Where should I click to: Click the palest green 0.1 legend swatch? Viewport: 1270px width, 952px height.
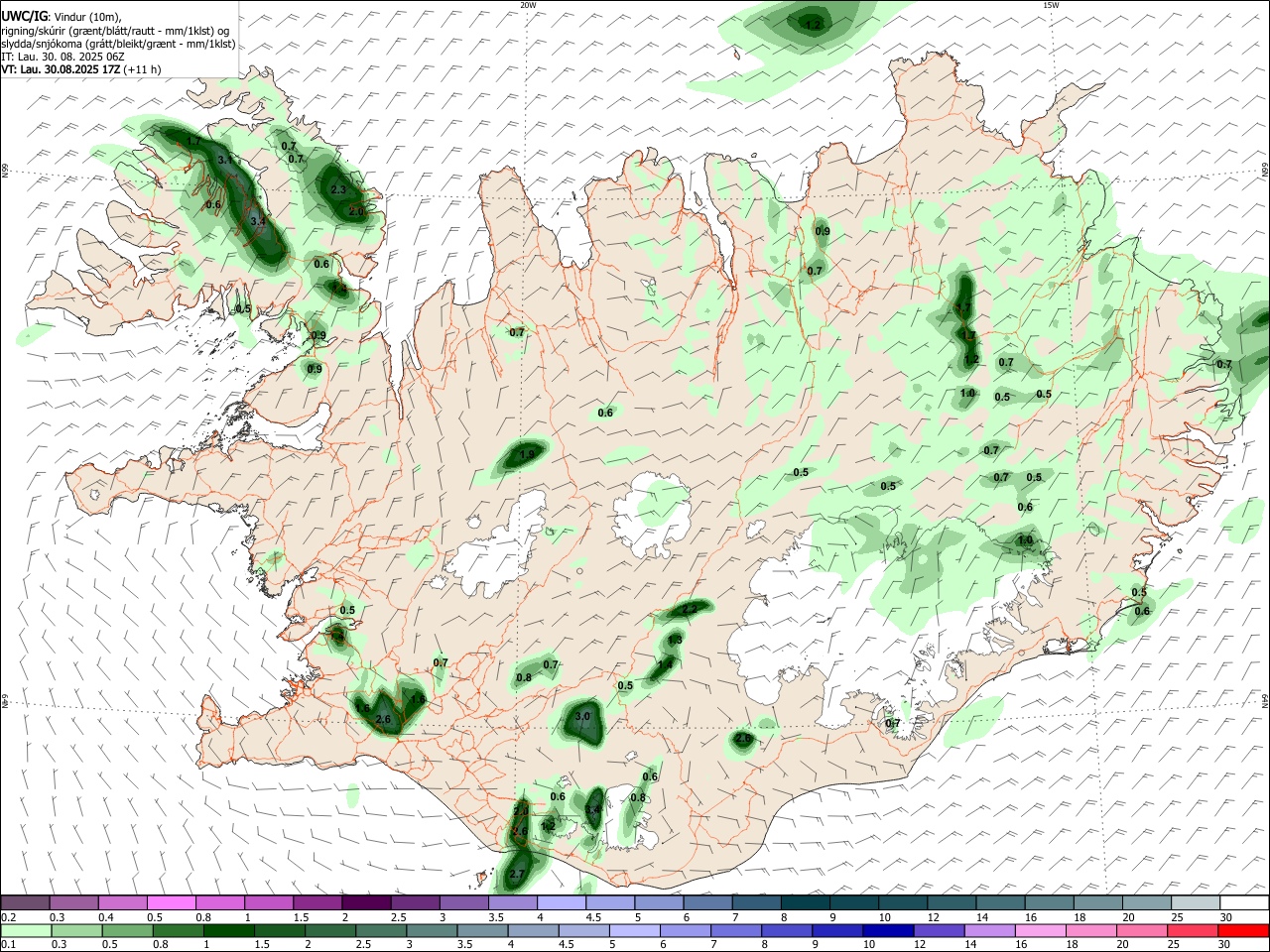pyautogui.click(x=25, y=931)
